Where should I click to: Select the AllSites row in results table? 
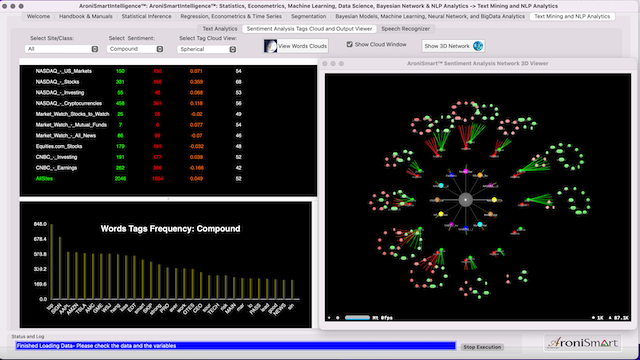139,178
